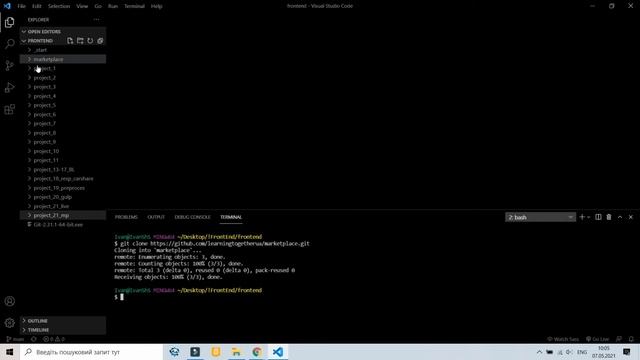640x360 pixels.
Task: Kill terminal with trash icon
Action: 609,217
